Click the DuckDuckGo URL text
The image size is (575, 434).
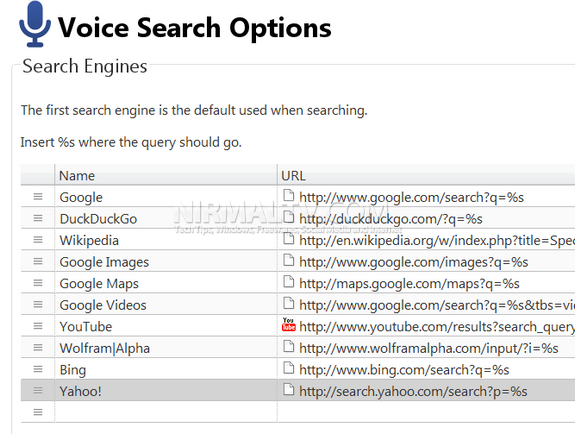[391, 219]
